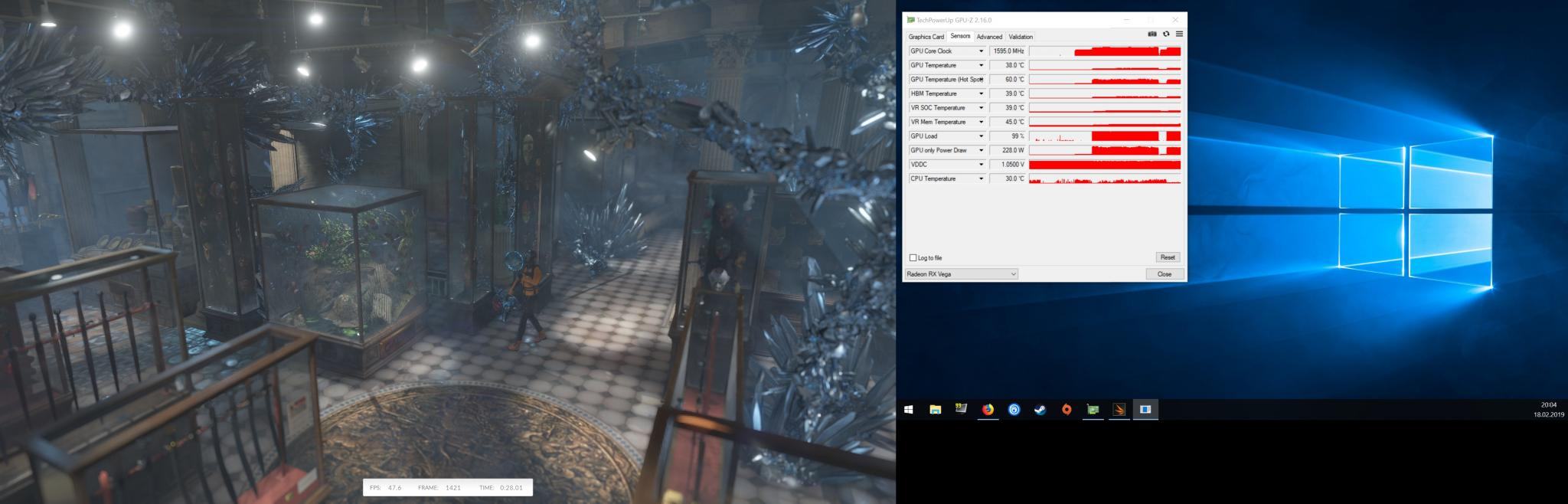This screenshot has height=504, width=1568.
Task: Select the Sensors tab
Action: click(960, 36)
